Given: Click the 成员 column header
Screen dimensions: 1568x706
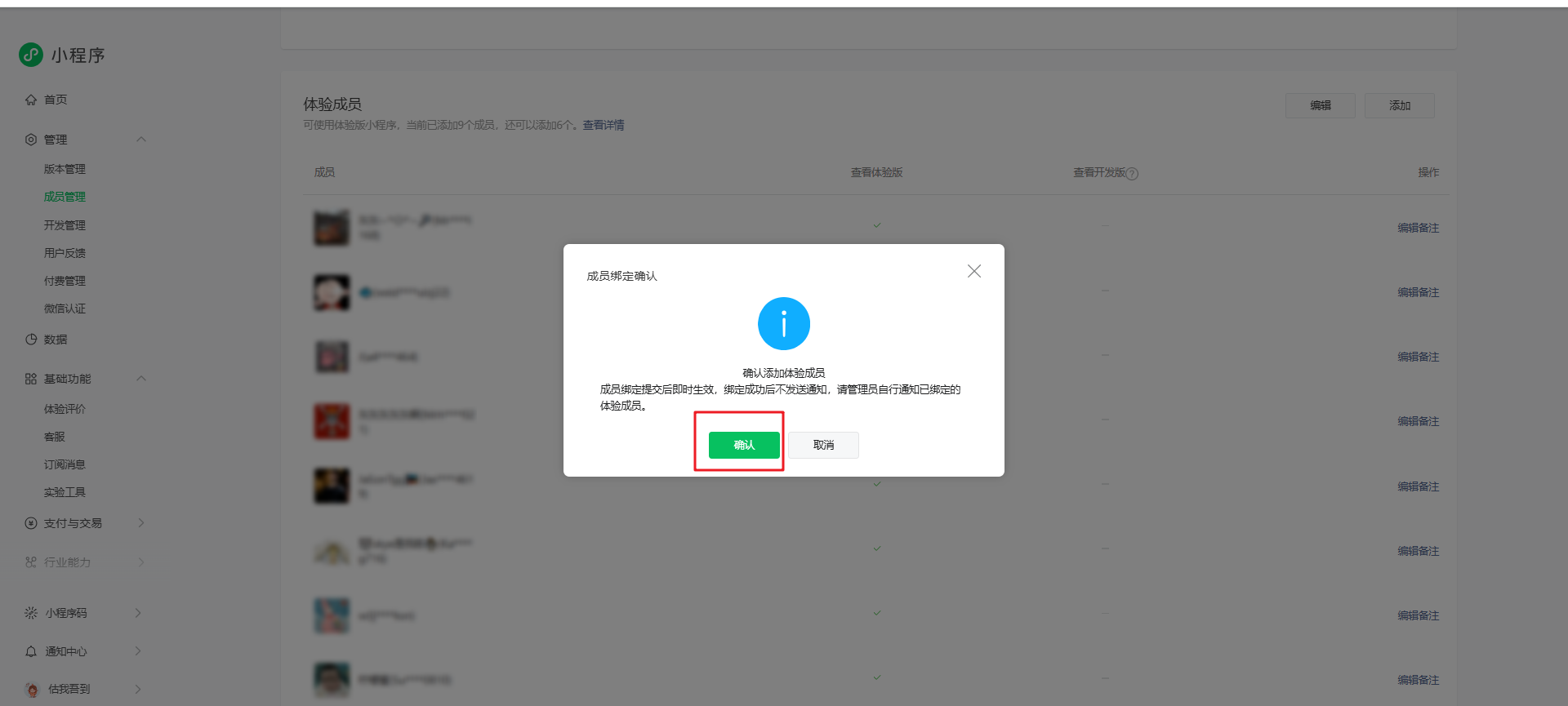Looking at the screenshot, I should tap(325, 172).
